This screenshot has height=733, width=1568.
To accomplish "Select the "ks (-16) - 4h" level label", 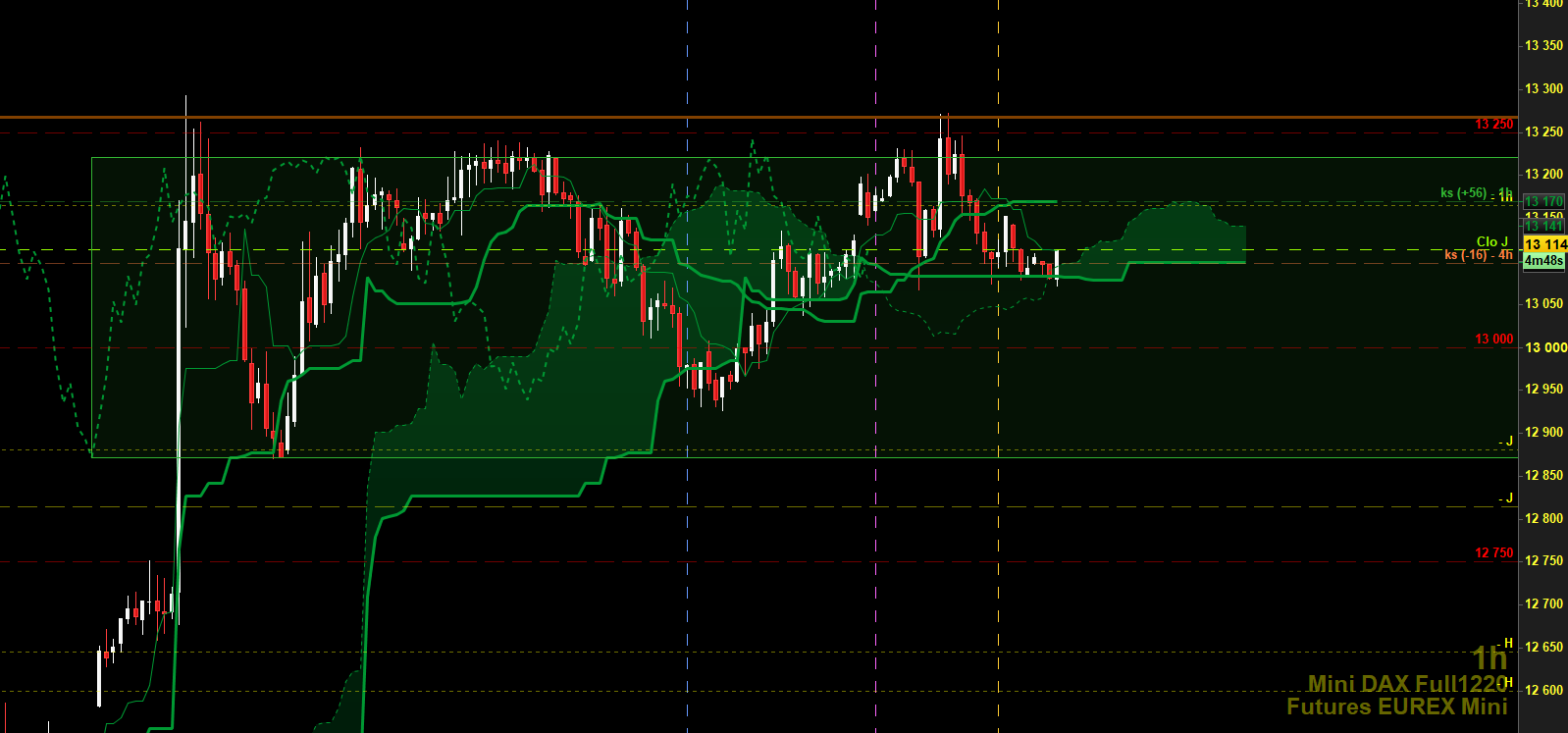I will click(1479, 255).
